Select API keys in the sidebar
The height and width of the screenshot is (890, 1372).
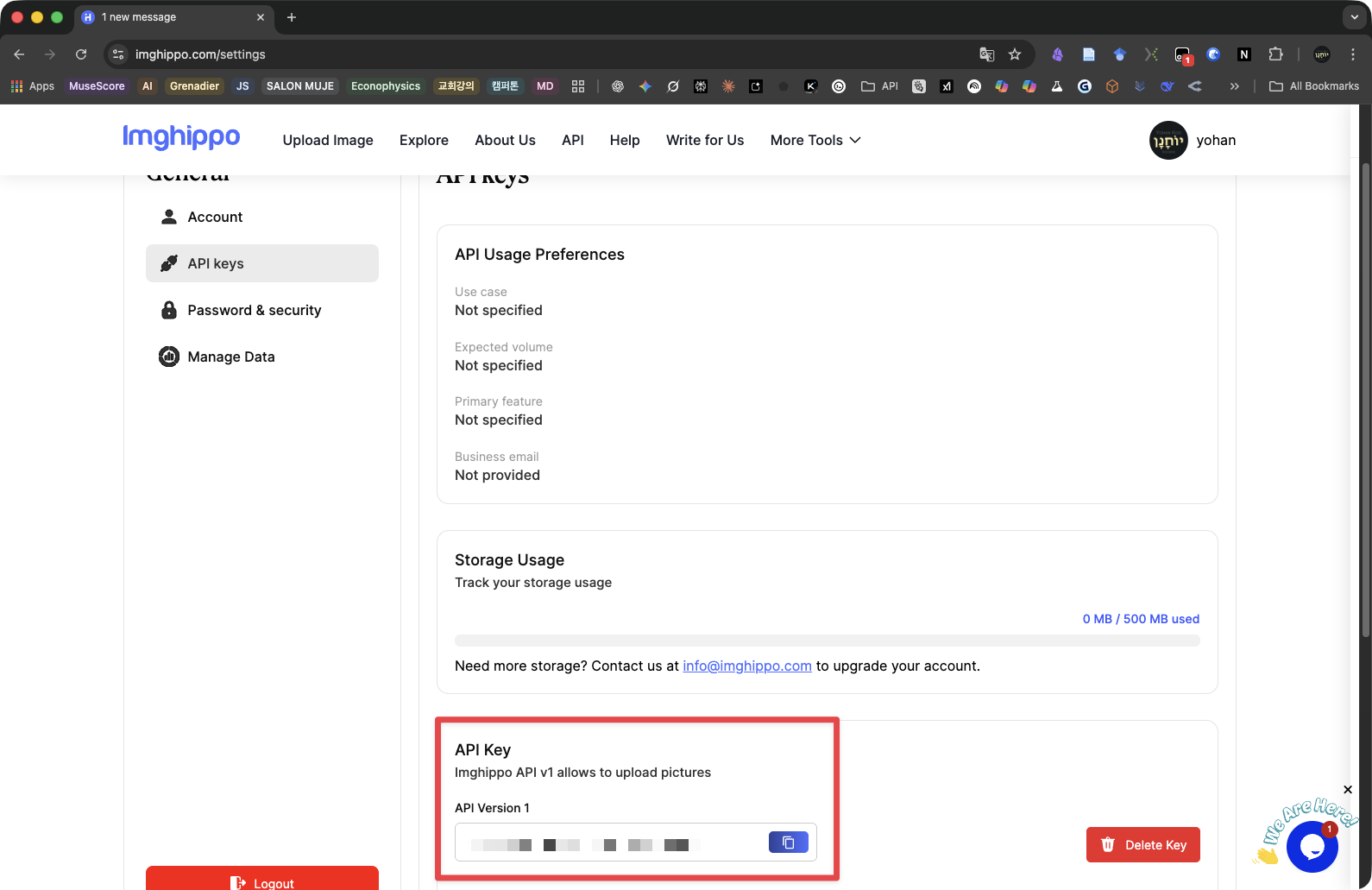pyautogui.click(x=262, y=263)
